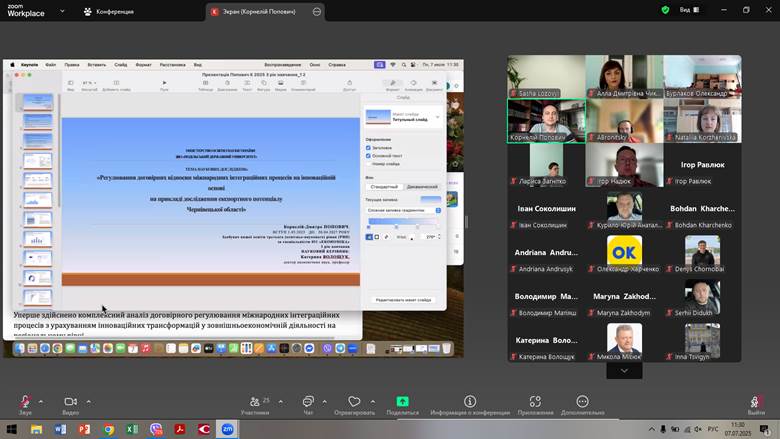Click the Выйти leave meeting button
The width and height of the screenshot is (780, 439).
pyautogui.click(x=756, y=401)
